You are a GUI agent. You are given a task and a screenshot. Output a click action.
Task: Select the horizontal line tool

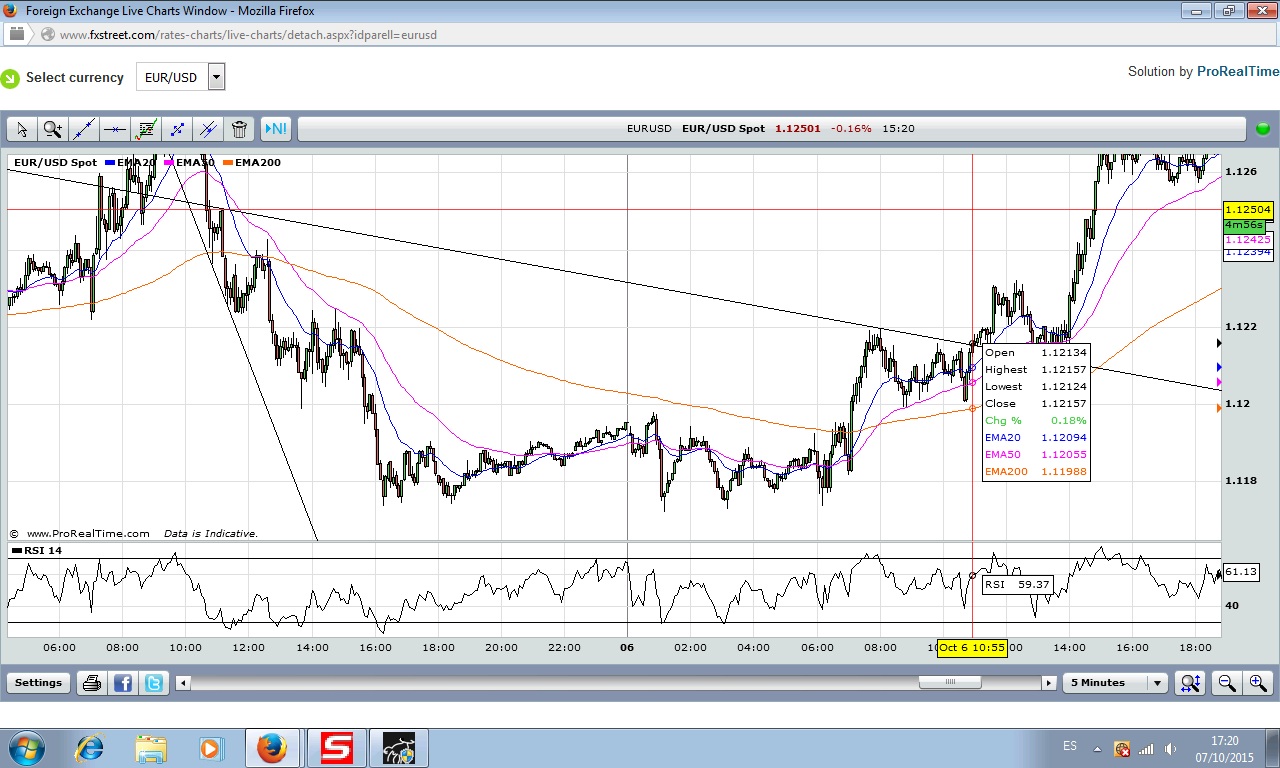point(115,129)
